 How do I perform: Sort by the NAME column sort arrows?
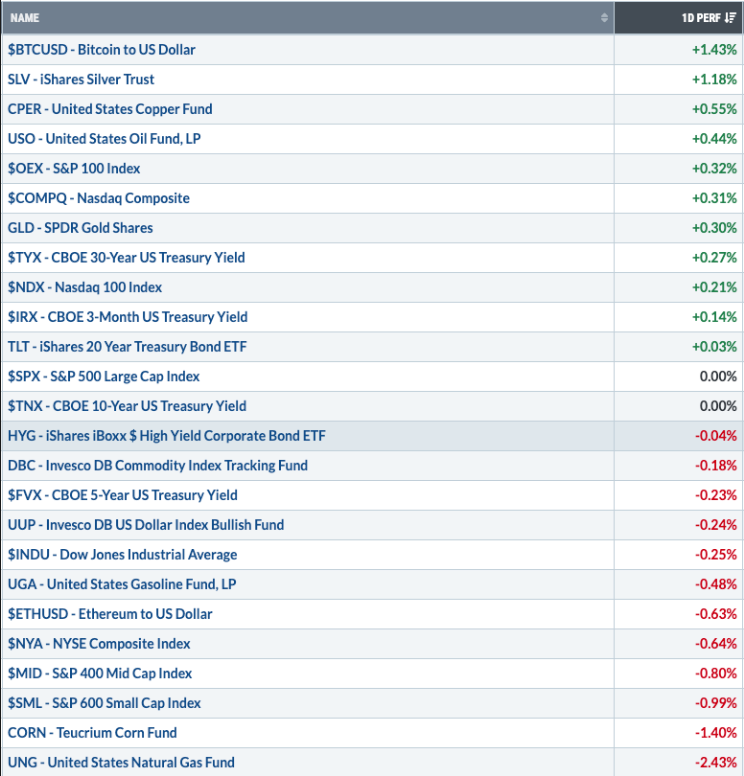point(604,18)
